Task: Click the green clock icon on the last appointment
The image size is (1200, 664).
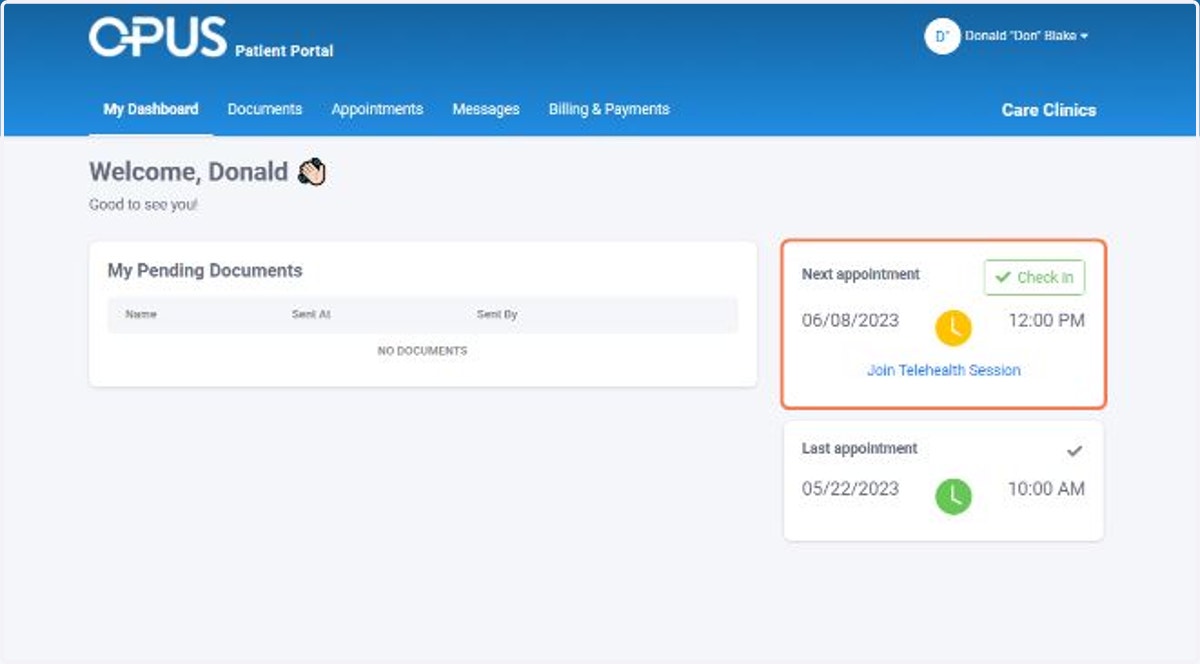Action: [x=953, y=496]
